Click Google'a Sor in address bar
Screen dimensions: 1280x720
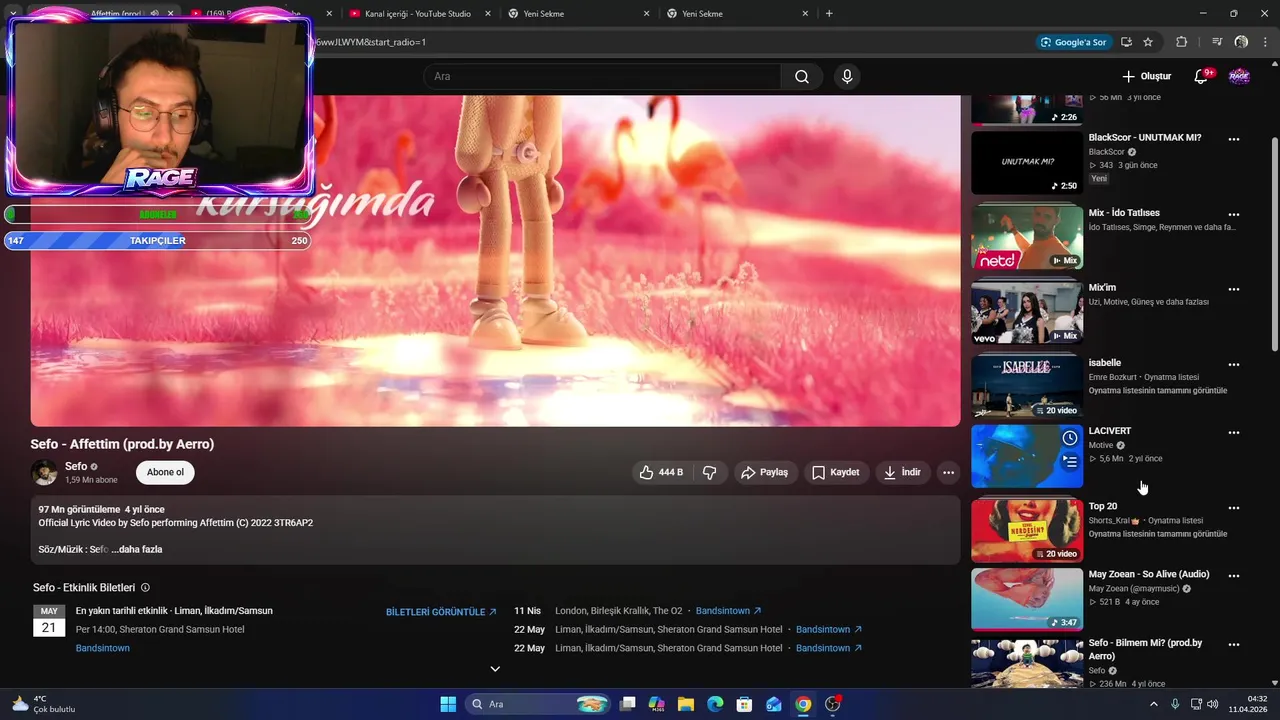[x=1074, y=42]
